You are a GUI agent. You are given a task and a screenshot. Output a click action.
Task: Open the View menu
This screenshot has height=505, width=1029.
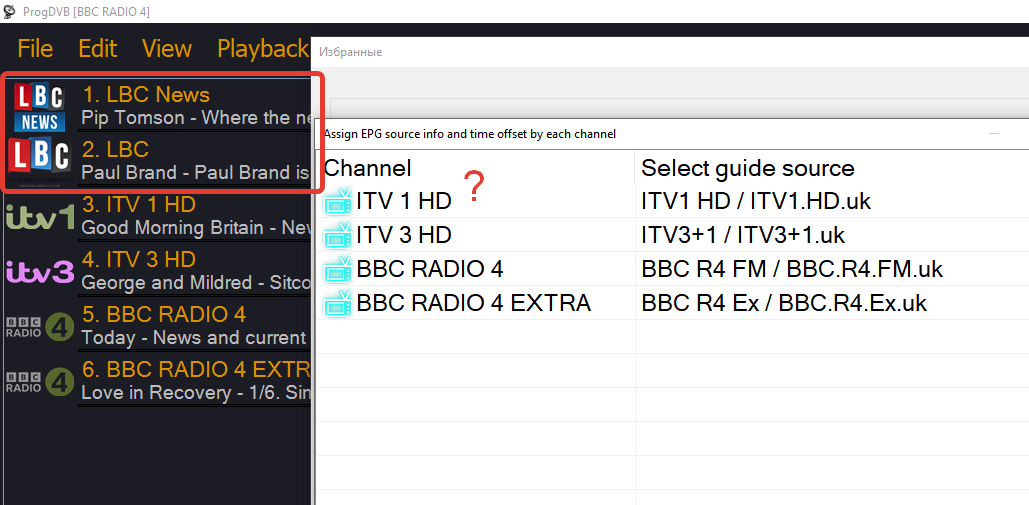(166, 49)
